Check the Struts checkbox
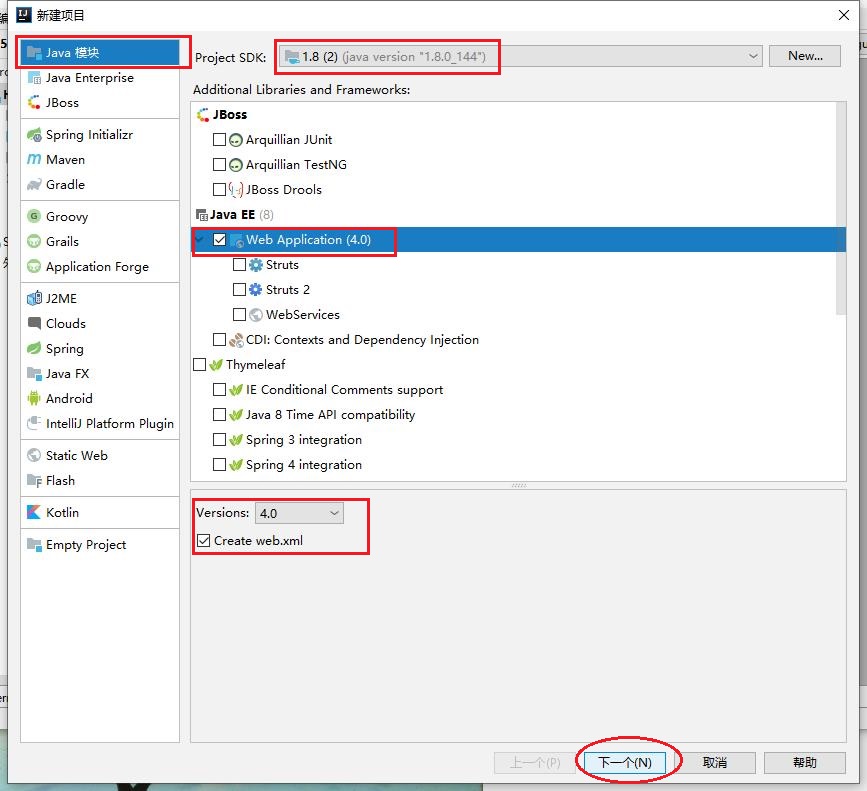The image size is (867, 791). pyautogui.click(x=239, y=265)
